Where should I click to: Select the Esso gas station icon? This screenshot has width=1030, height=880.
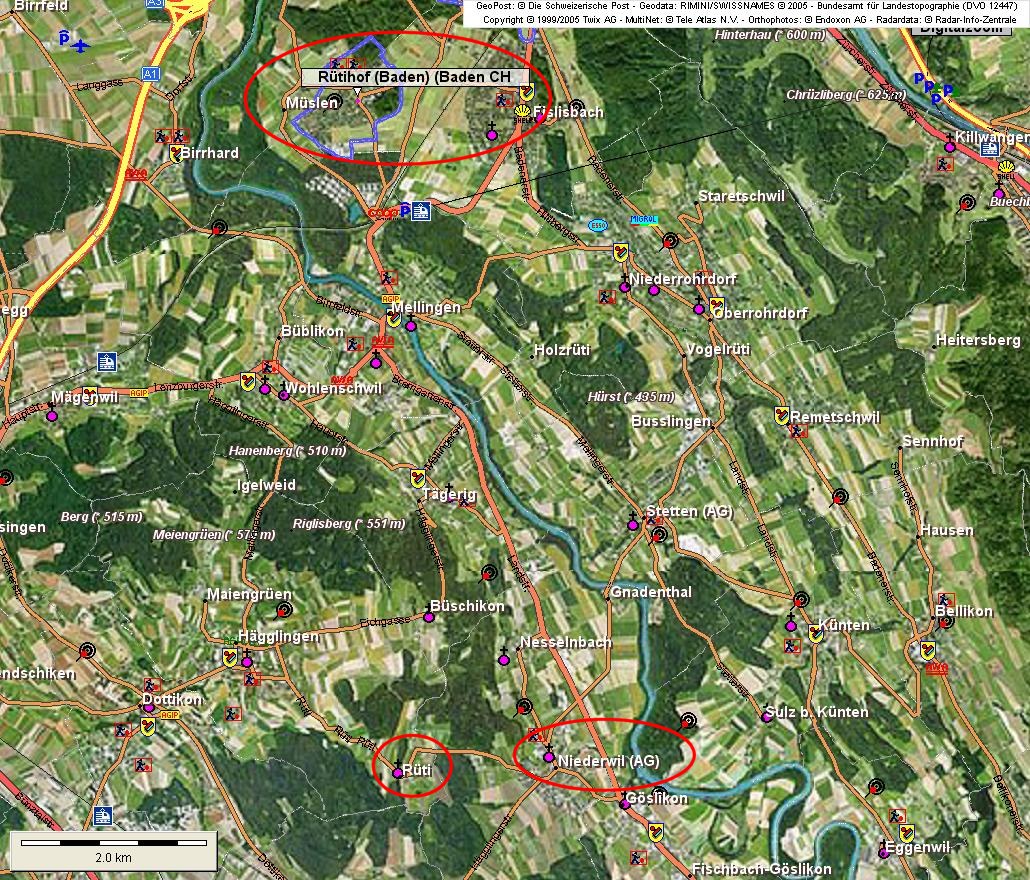(x=598, y=224)
